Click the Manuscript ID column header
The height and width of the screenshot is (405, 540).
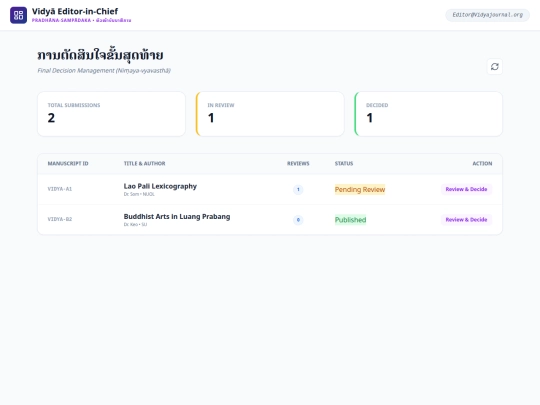(68, 164)
